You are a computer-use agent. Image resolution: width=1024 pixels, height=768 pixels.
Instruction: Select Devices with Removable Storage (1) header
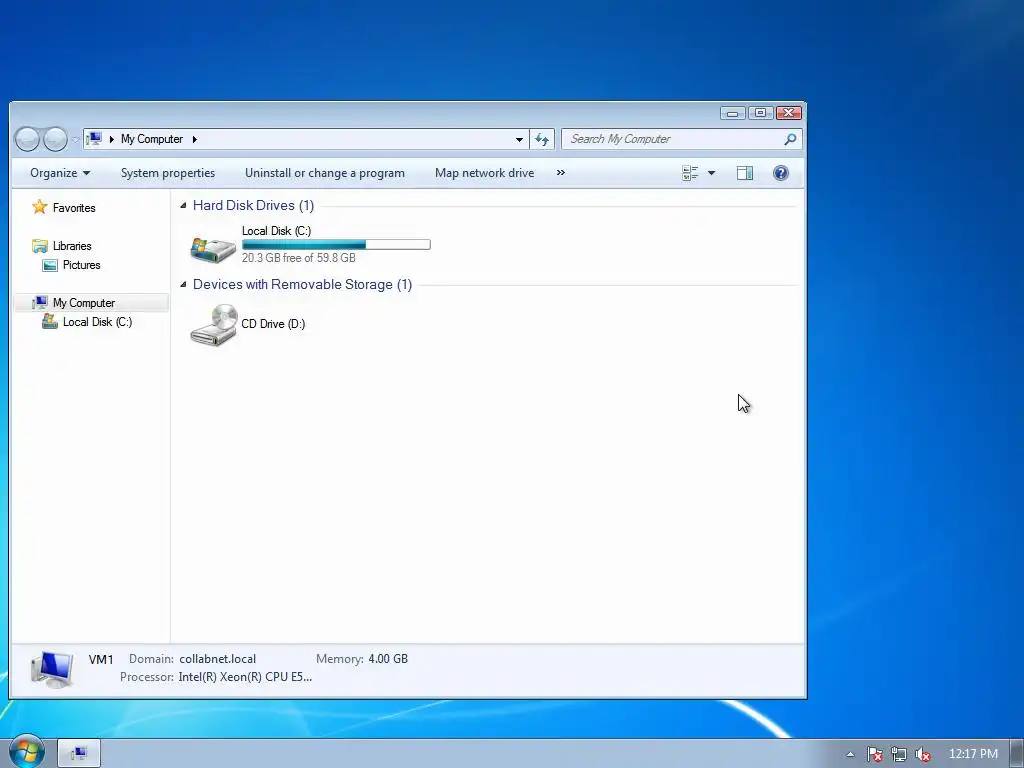pyautogui.click(x=302, y=285)
